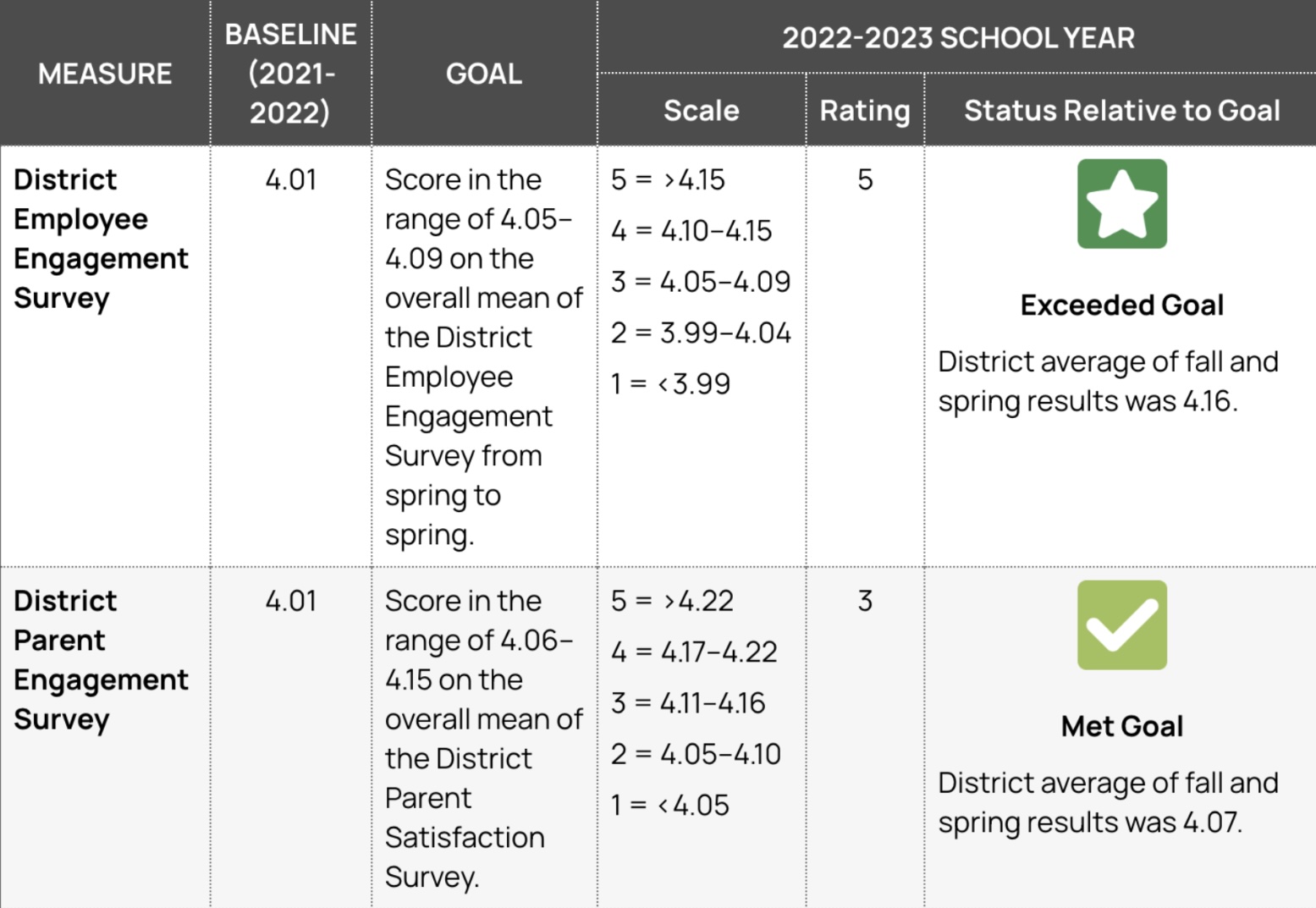Click the text mentioning results was 4.16
This screenshot has width=1316, height=908.
1107,382
